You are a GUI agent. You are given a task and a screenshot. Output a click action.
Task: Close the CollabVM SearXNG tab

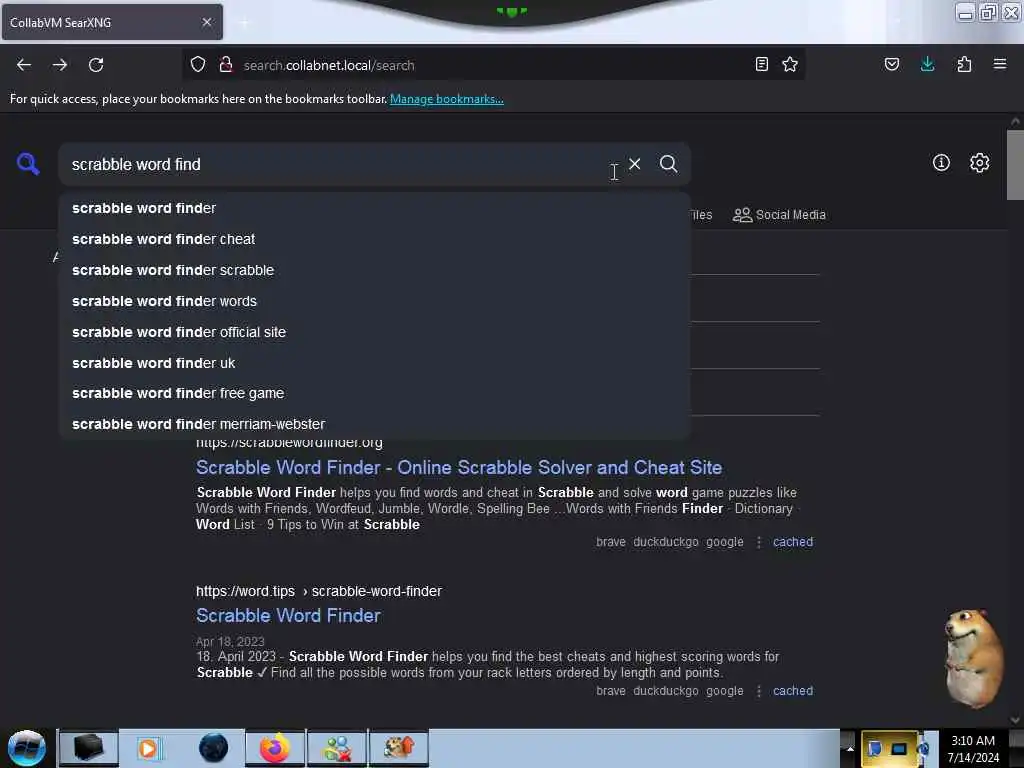[207, 22]
